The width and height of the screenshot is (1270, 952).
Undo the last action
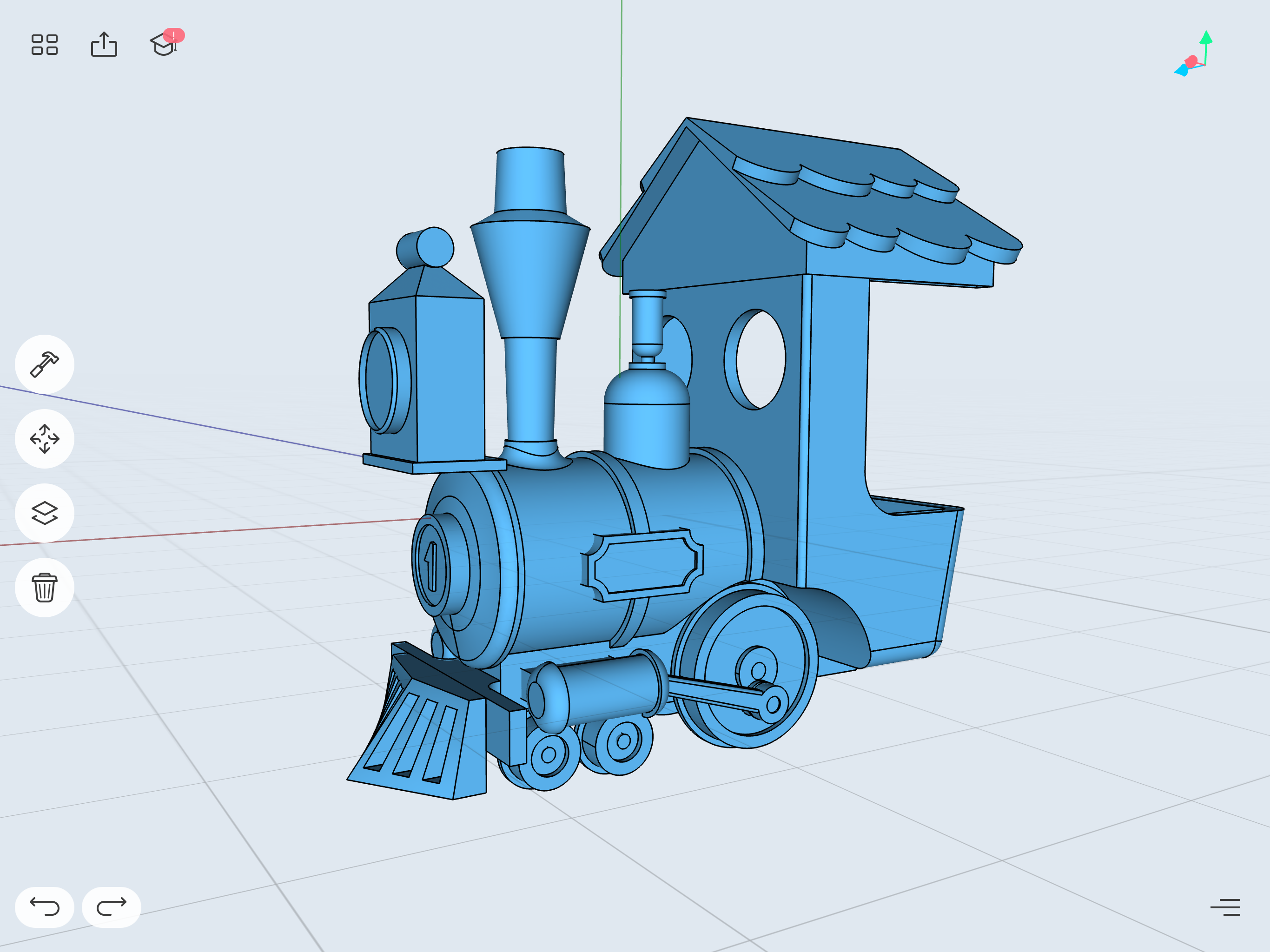point(44,906)
